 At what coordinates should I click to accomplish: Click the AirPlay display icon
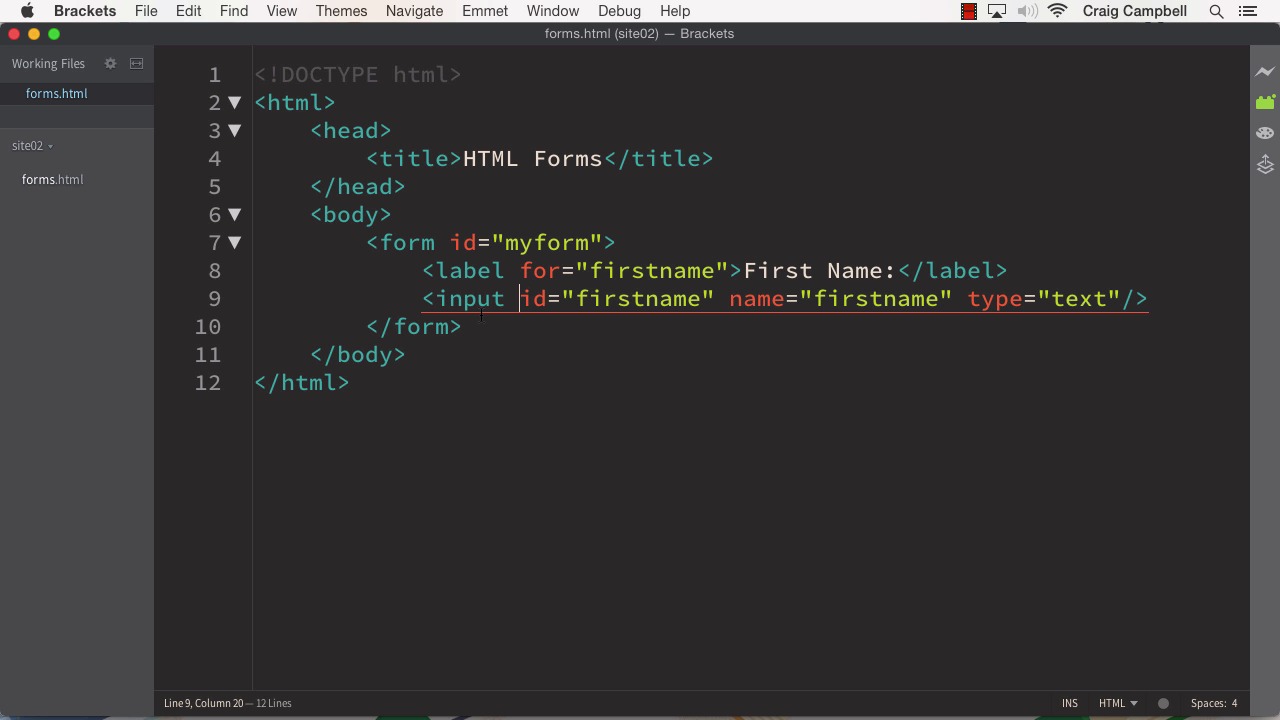997,11
